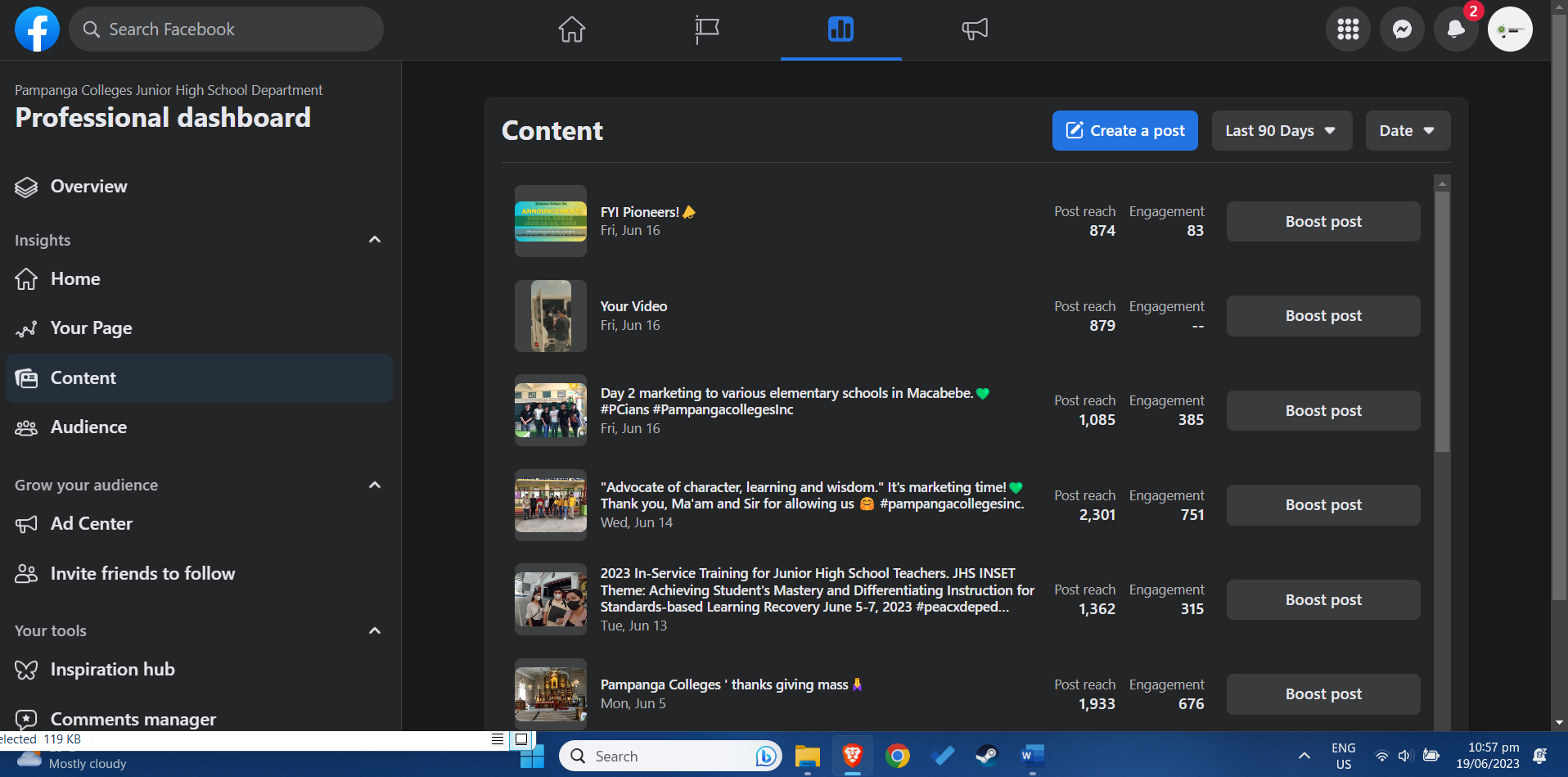Screen dimensions: 1568x777
Task: Open the Date sort dropdown
Action: click(x=1408, y=131)
